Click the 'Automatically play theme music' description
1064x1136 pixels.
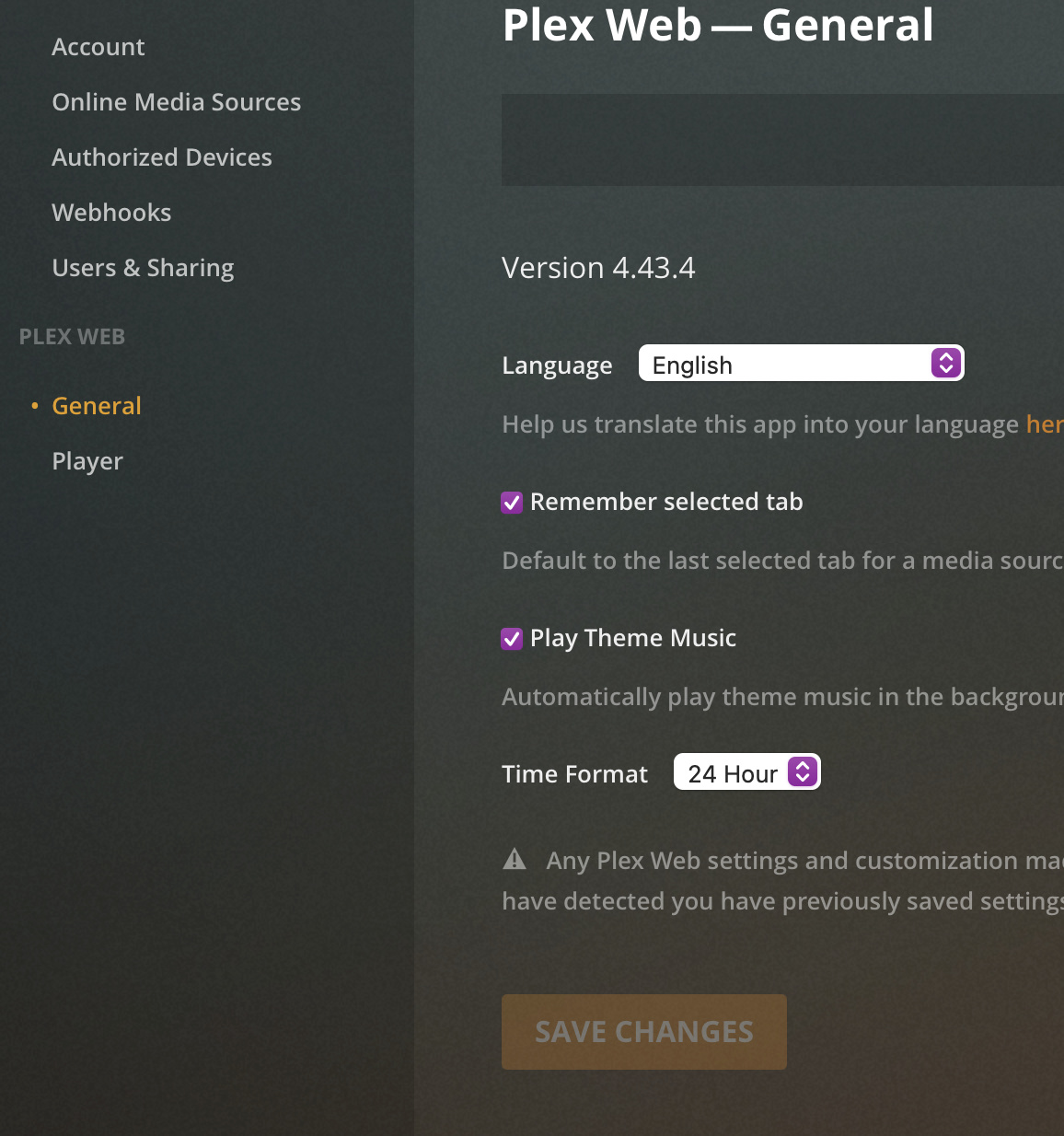[782, 697]
